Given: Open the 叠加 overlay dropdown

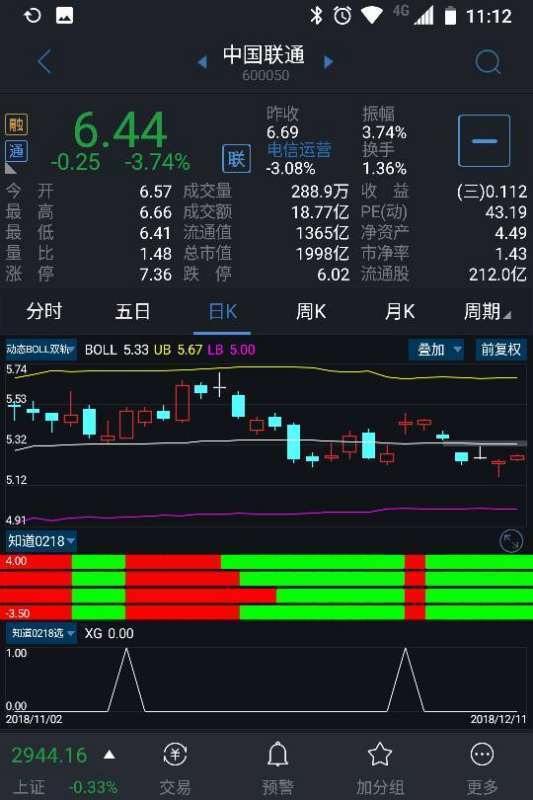Looking at the screenshot, I should [436, 349].
